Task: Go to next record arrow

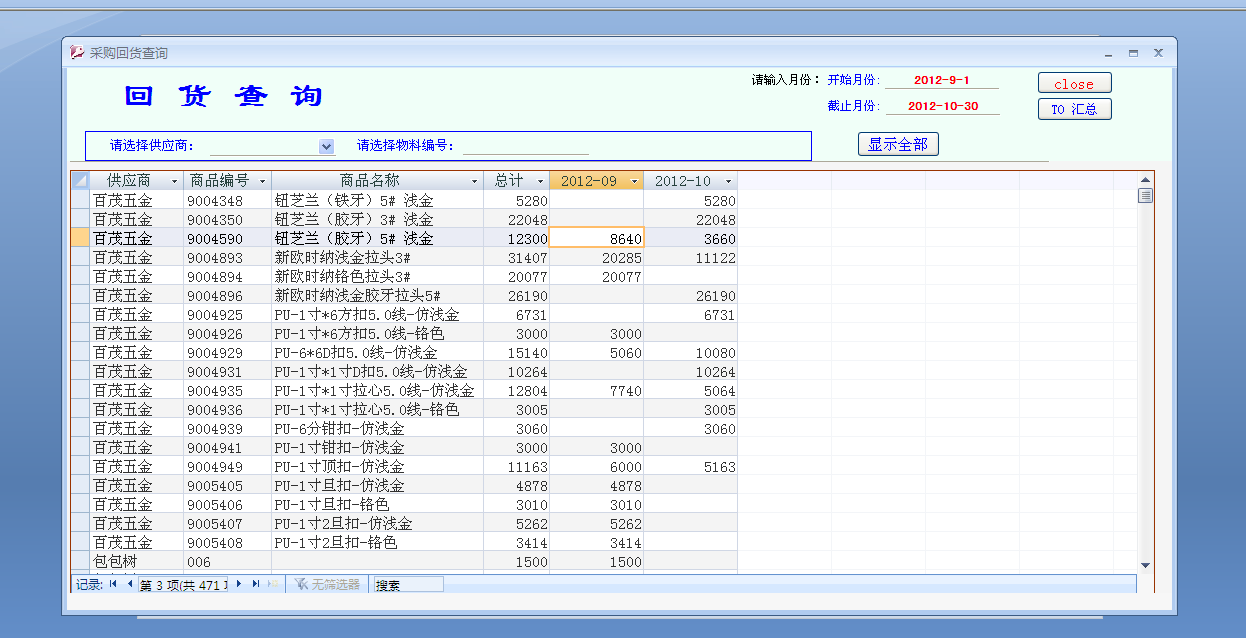Action: point(239,584)
